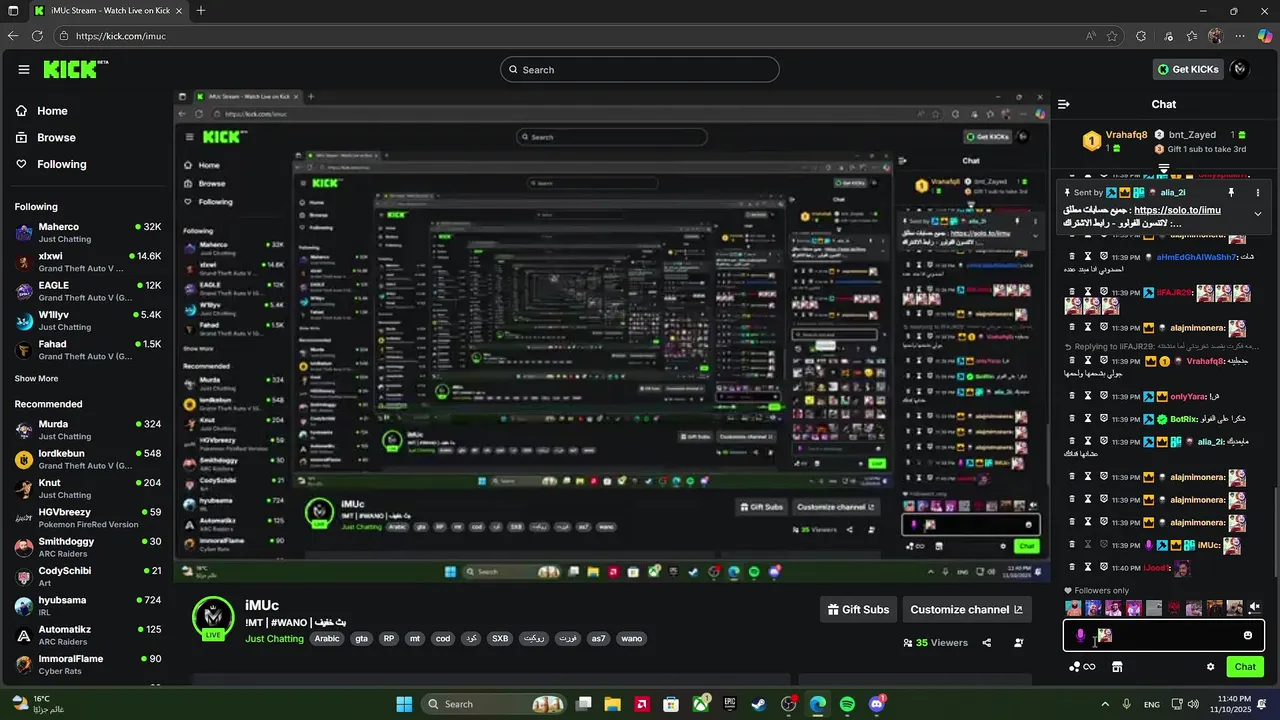Select the Arabic tag

[327, 639]
